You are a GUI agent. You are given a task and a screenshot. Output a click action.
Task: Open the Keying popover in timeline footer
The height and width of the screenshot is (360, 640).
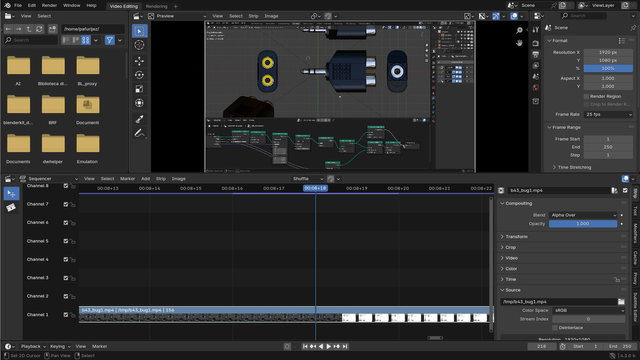pos(60,347)
